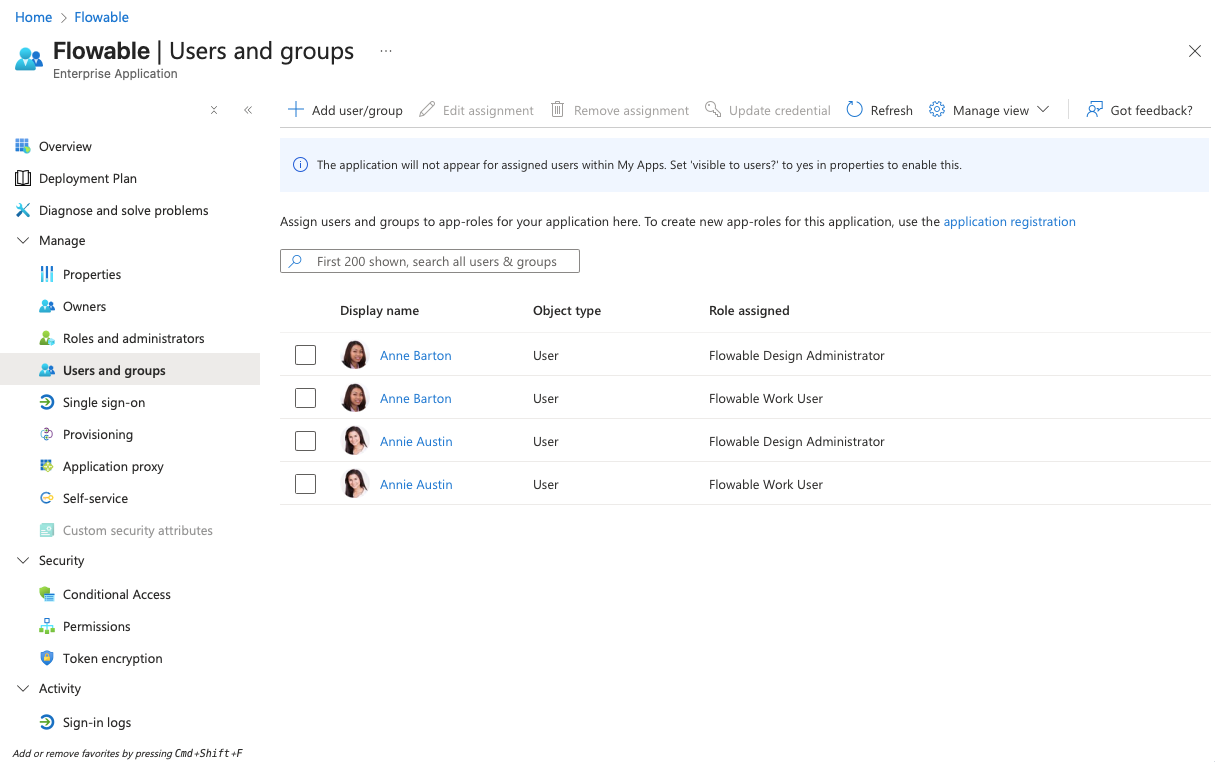1215x762 pixels.
Task: Click the Update credential key icon
Action: [x=713, y=109]
